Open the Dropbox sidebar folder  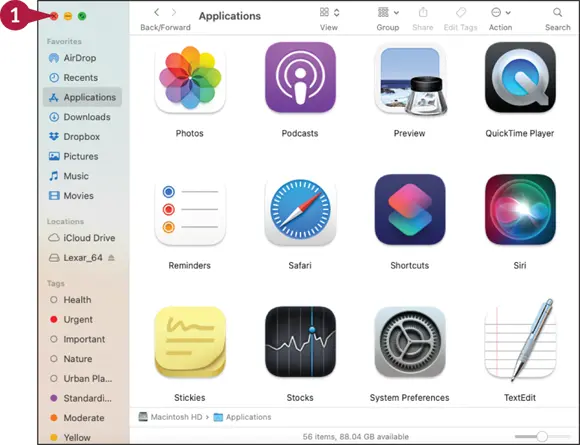[x=82, y=136]
